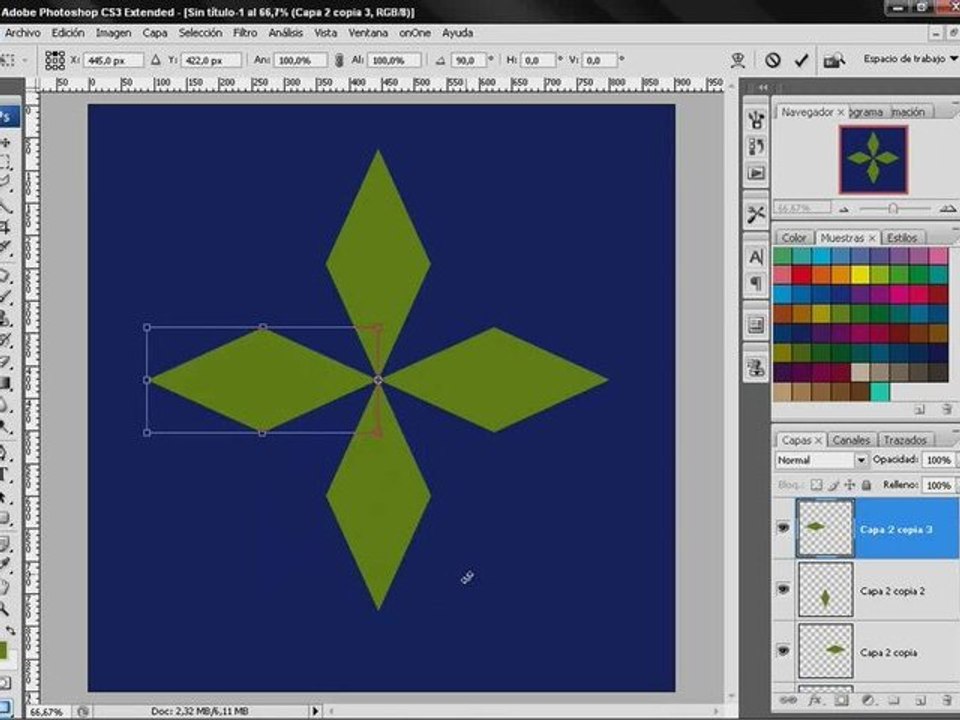960x720 pixels.
Task: Open Adobe Bridge from the options bar
Action: pyautogui.click(x=834, y=60)
